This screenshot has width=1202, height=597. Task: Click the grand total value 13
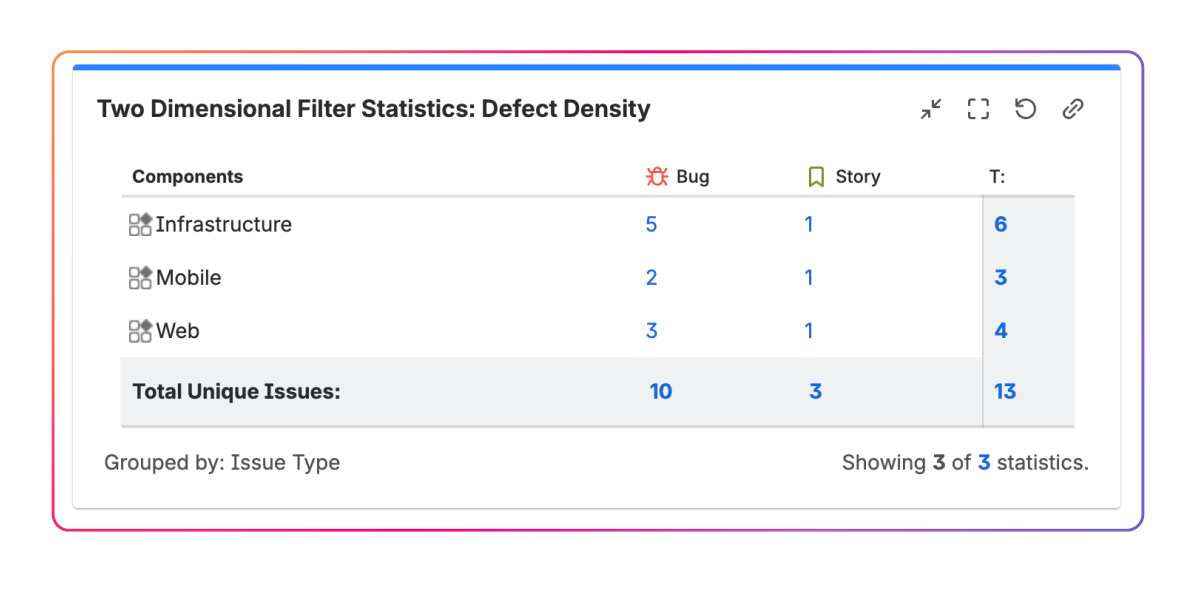1005,391
